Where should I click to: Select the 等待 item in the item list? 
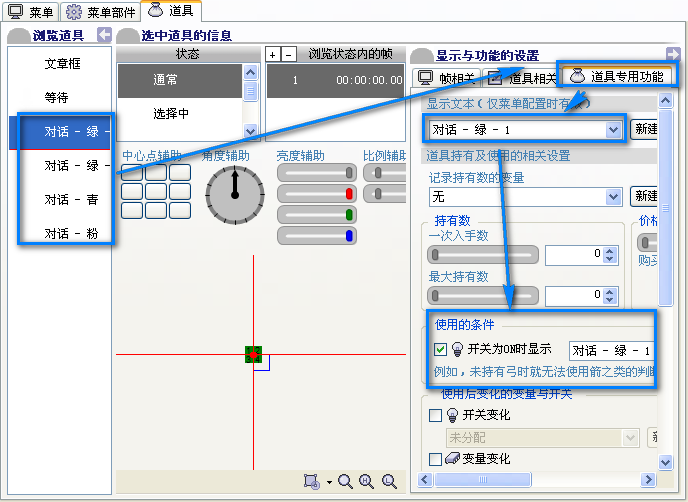click(56, 97)
